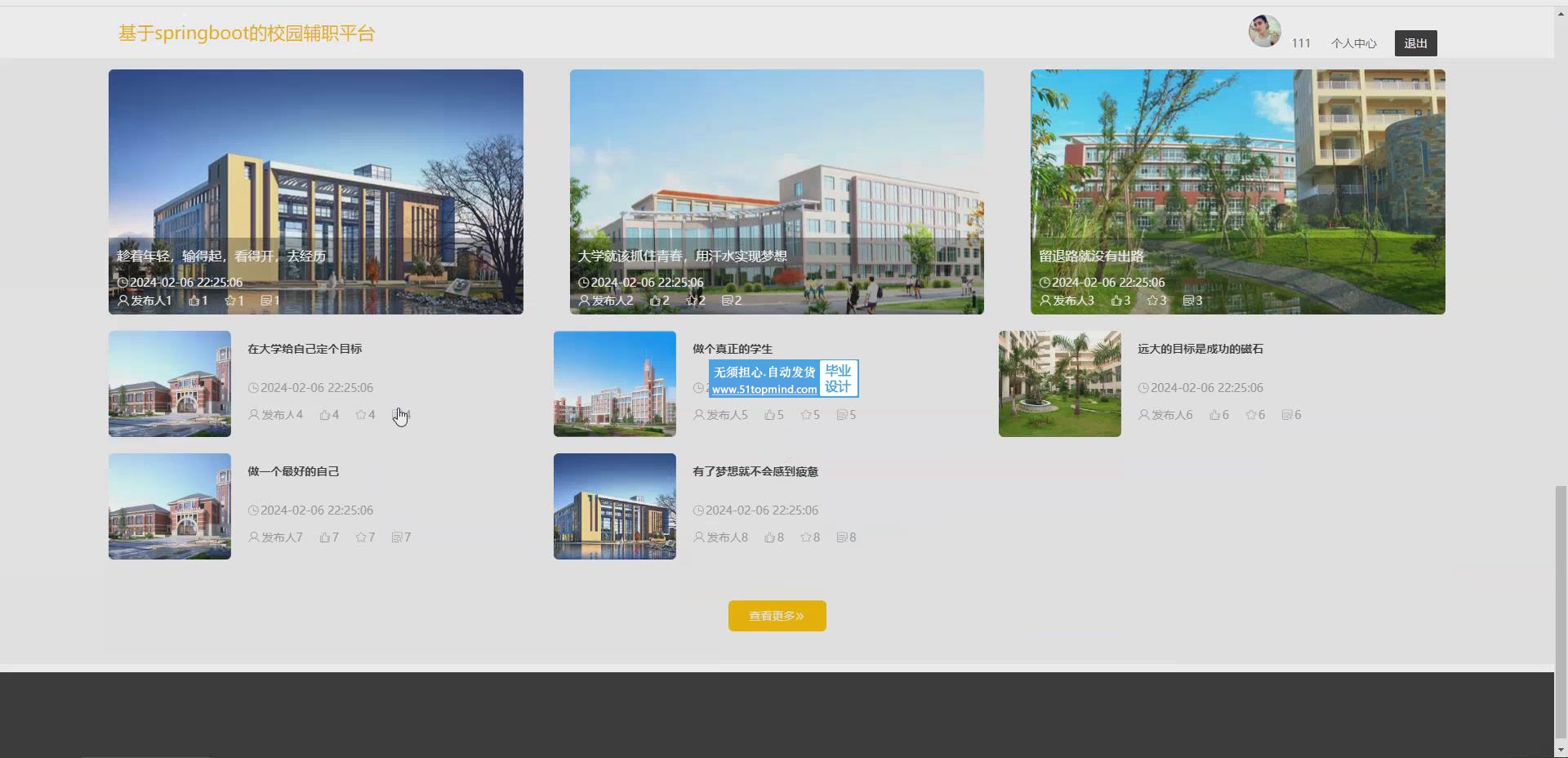
Task: Click 查看更多 view more button
Action: (777, 616)
